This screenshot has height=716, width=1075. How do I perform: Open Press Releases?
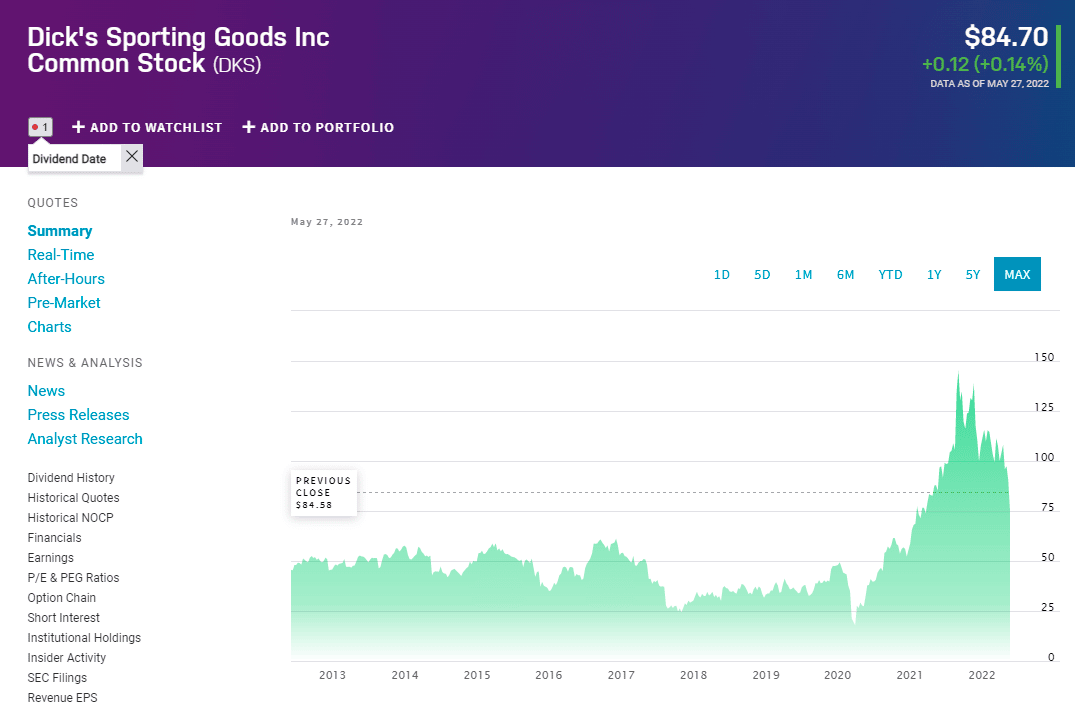(x=78, y=415)
